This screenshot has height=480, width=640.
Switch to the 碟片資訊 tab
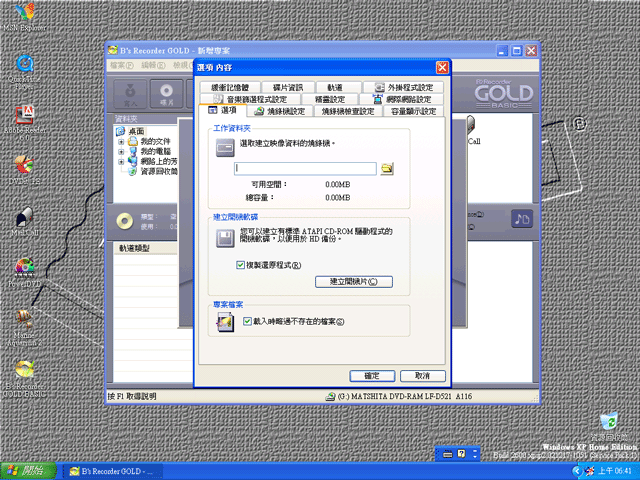pos(288,87)
